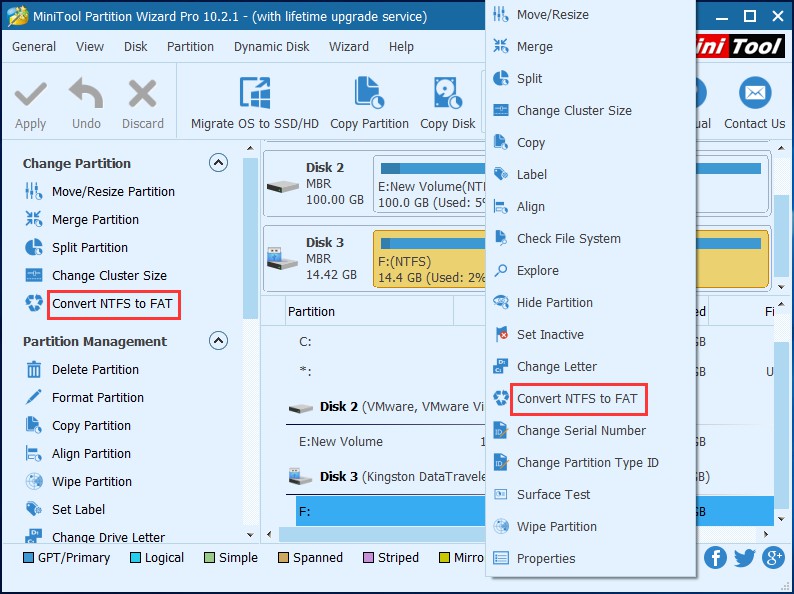Choose Check File System from context menu
This screenshot has height=594, width=794.
[590, 239]
